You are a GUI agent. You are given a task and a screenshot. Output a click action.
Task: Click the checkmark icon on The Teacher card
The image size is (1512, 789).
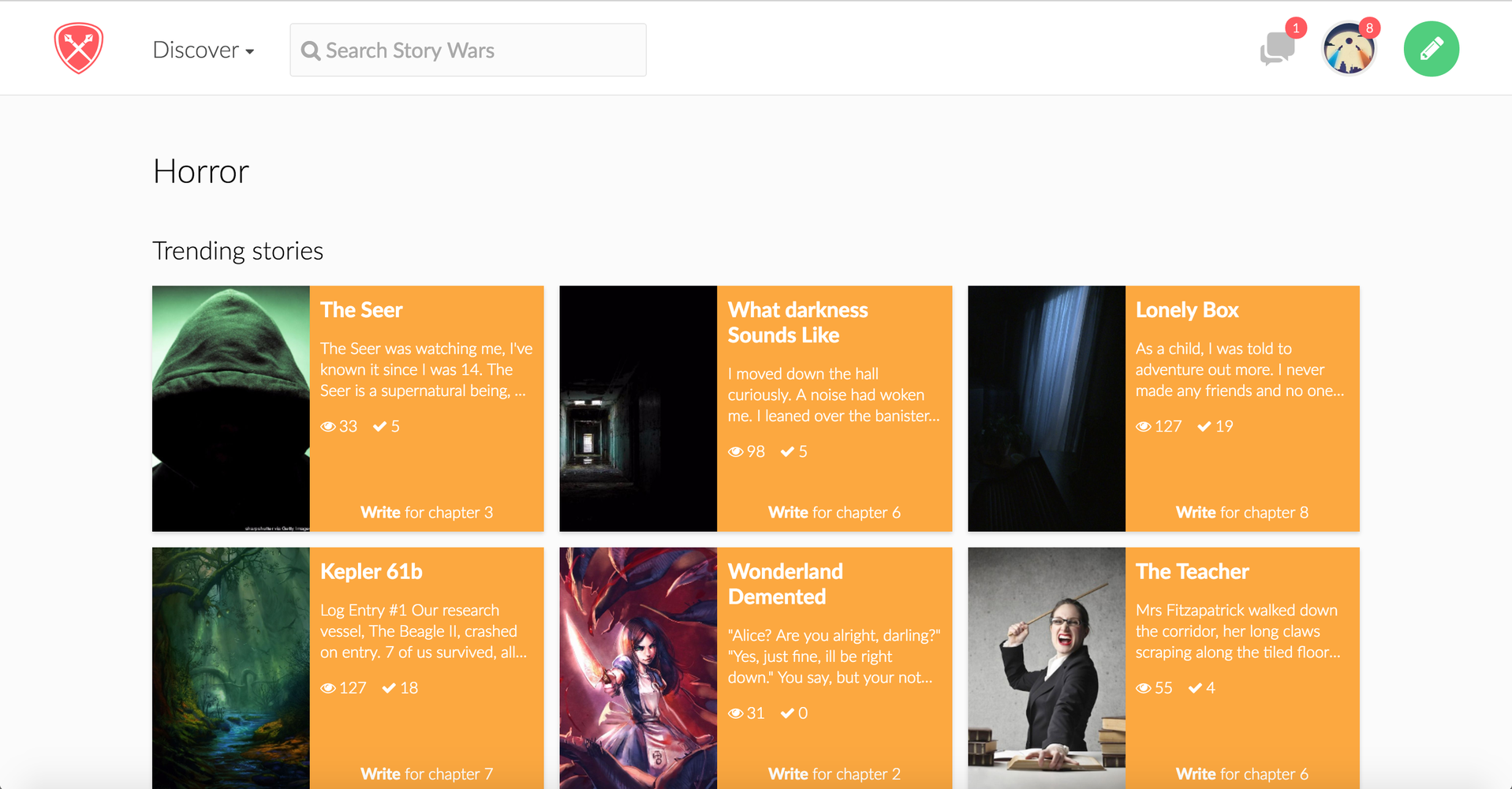click(1196, 688)
